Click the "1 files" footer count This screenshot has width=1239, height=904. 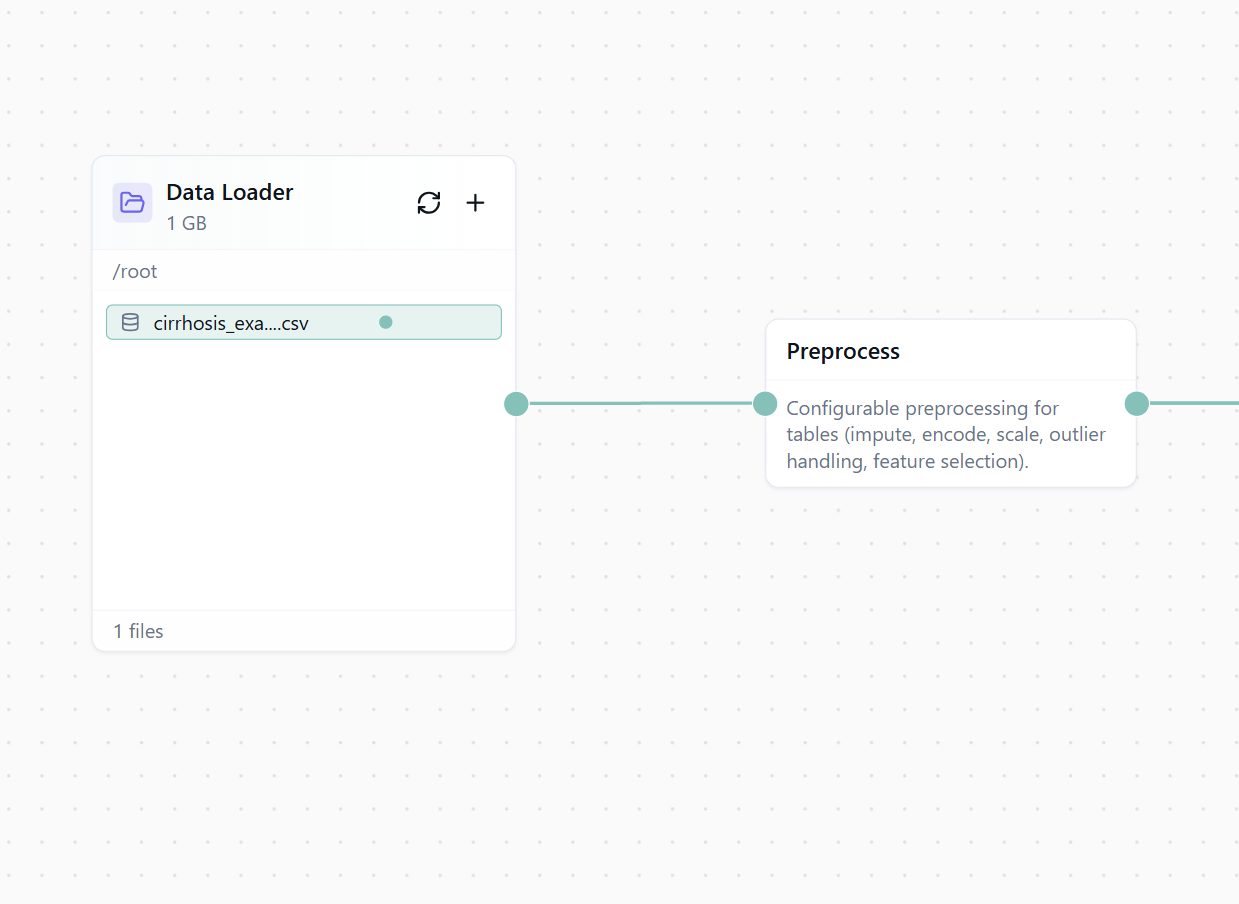click(x=138, y=631)
